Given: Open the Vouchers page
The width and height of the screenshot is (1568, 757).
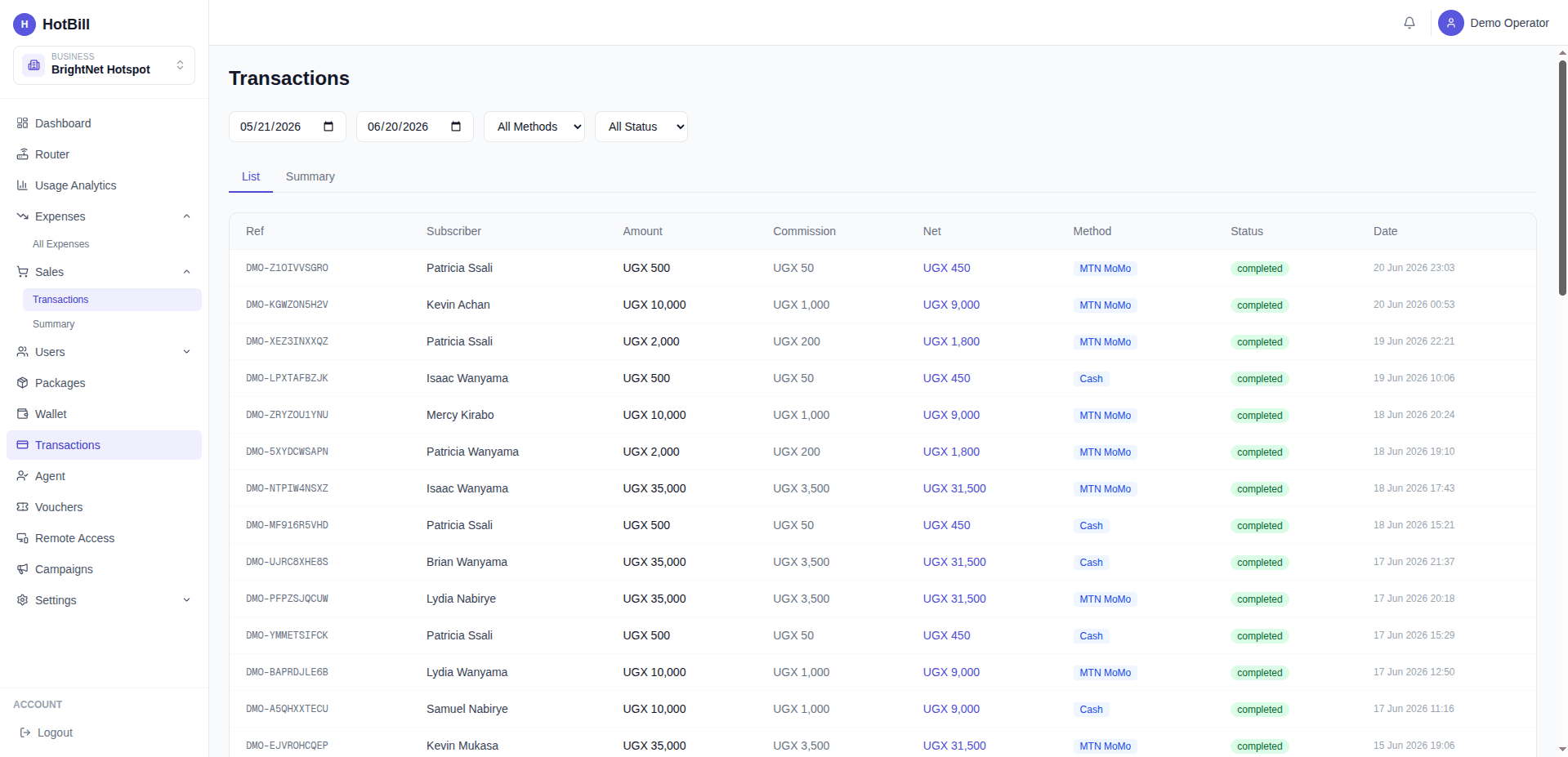Looking at the screenshot, I should tap(104, 507).
